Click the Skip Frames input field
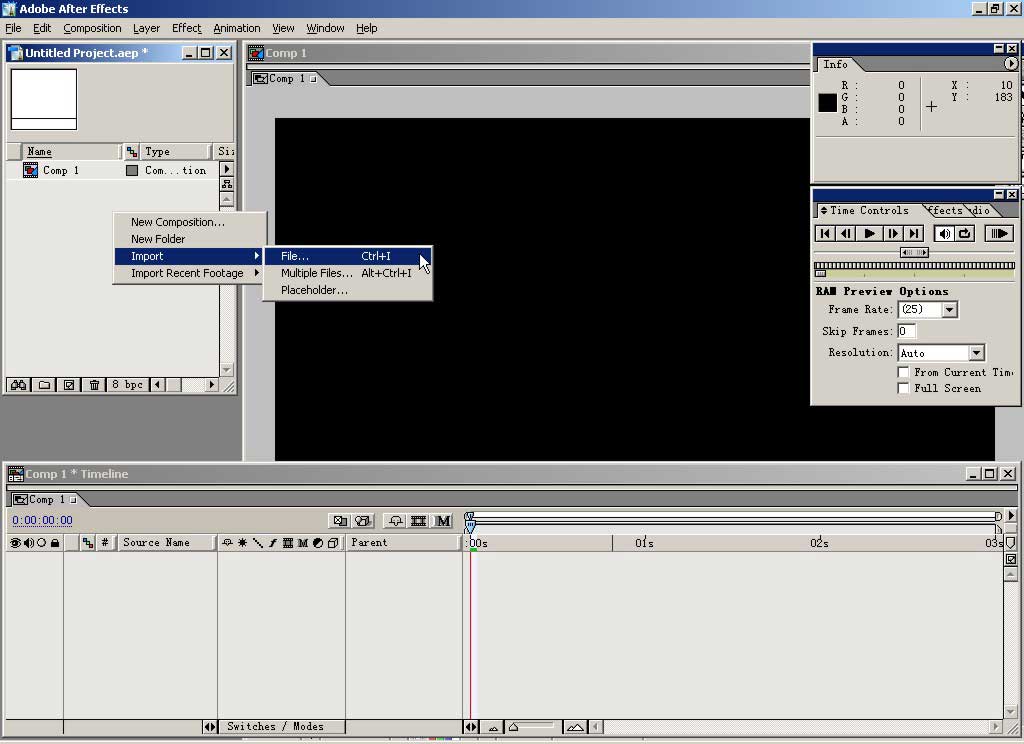The width and height of the screenshot is (1024, 744). (906, 331)
